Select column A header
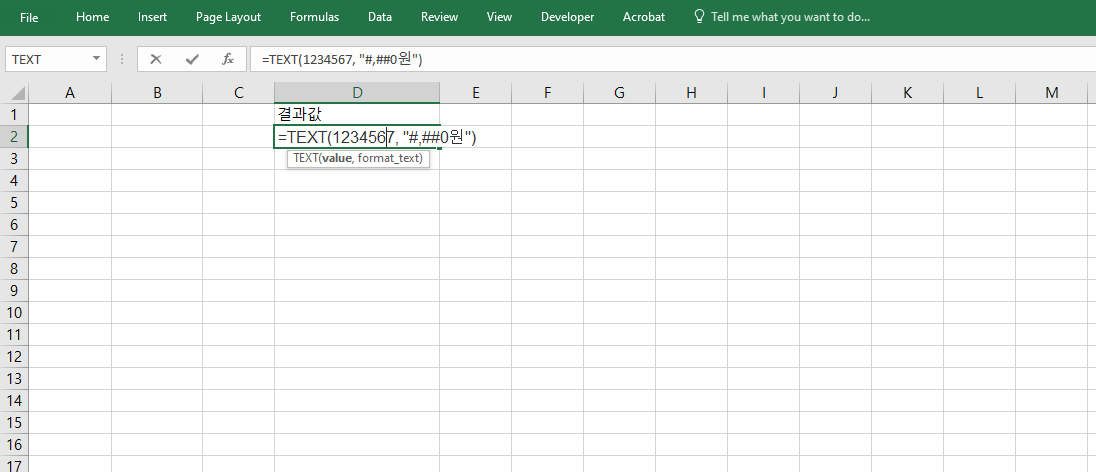This screenshot has width=1096, height=472. (70, 92)
